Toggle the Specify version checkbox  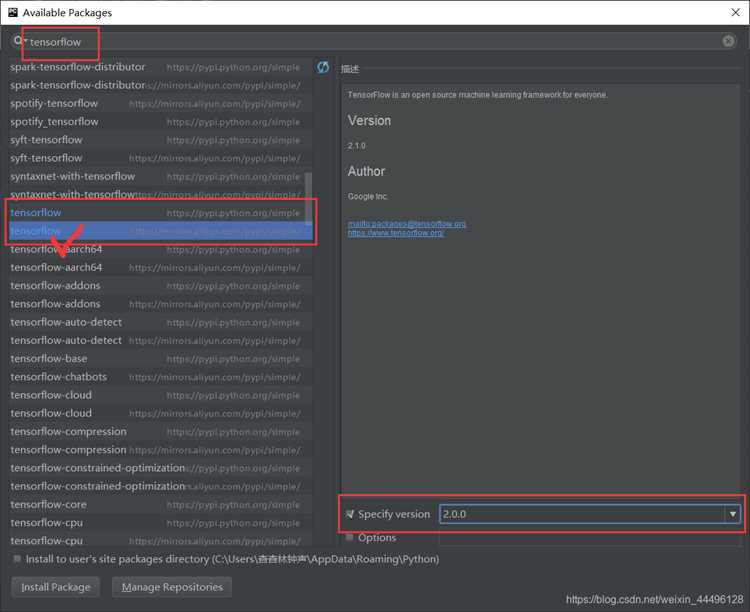(350, 514)
